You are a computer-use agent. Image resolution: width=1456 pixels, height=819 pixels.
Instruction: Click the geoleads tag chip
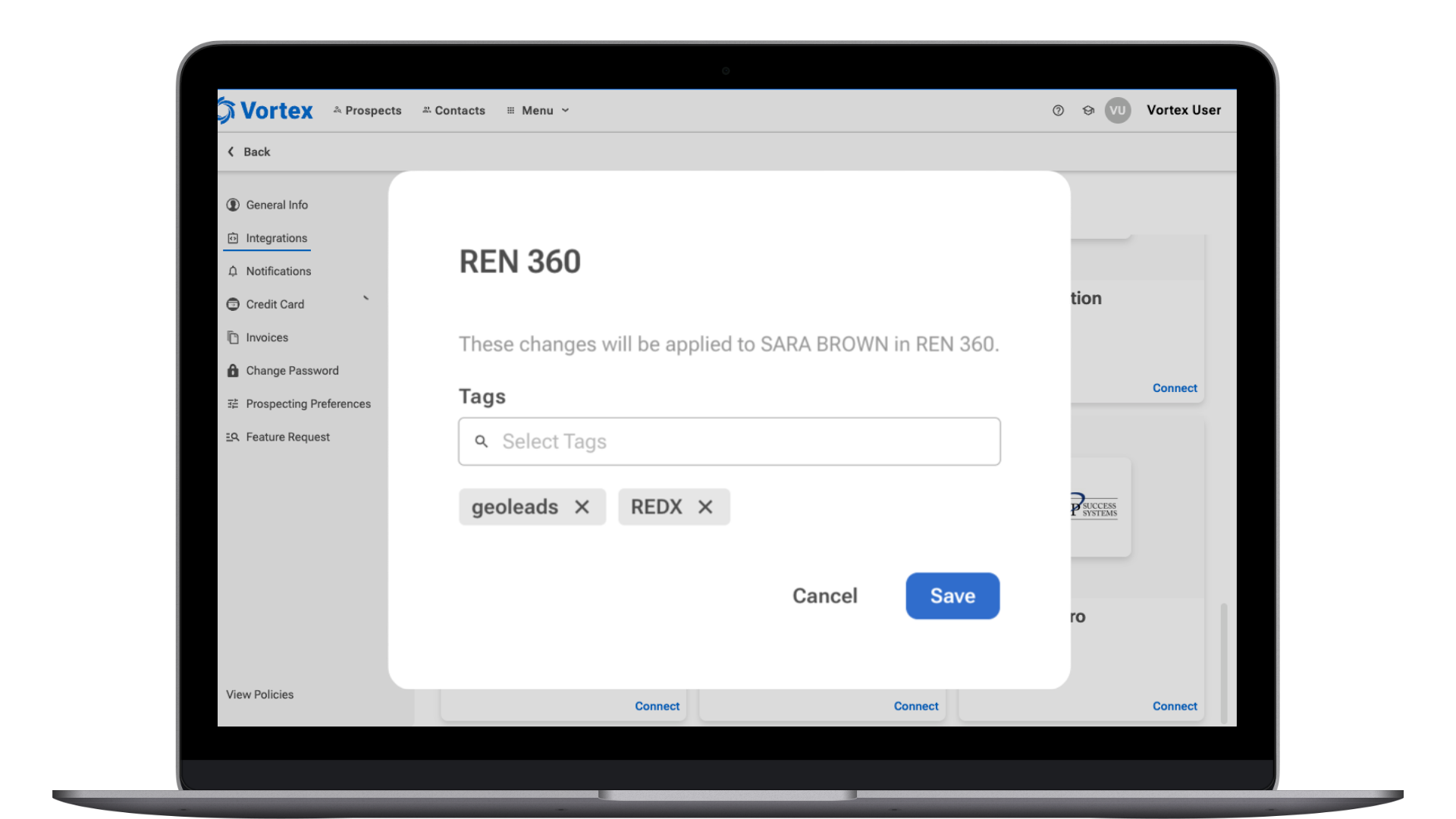point(532,507)
